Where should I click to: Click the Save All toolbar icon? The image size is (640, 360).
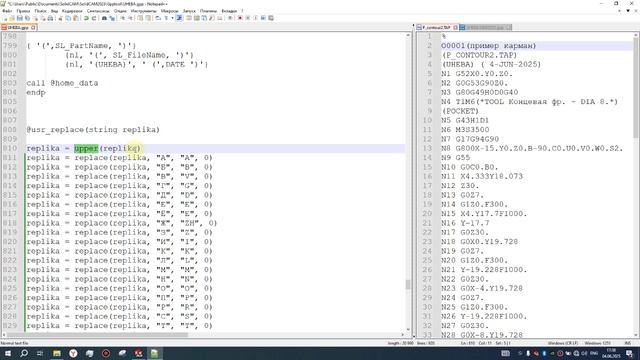[27, 18]
